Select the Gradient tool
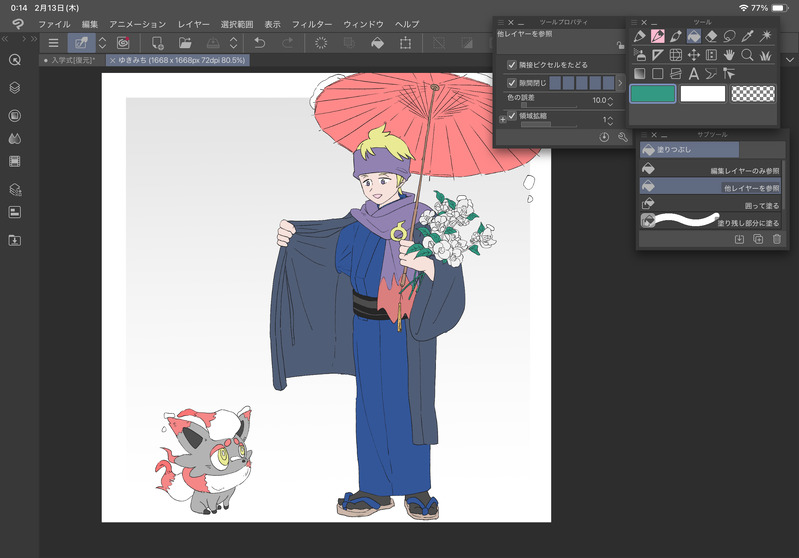This screenshot has height=558, width=799. (x=640, y=74)
